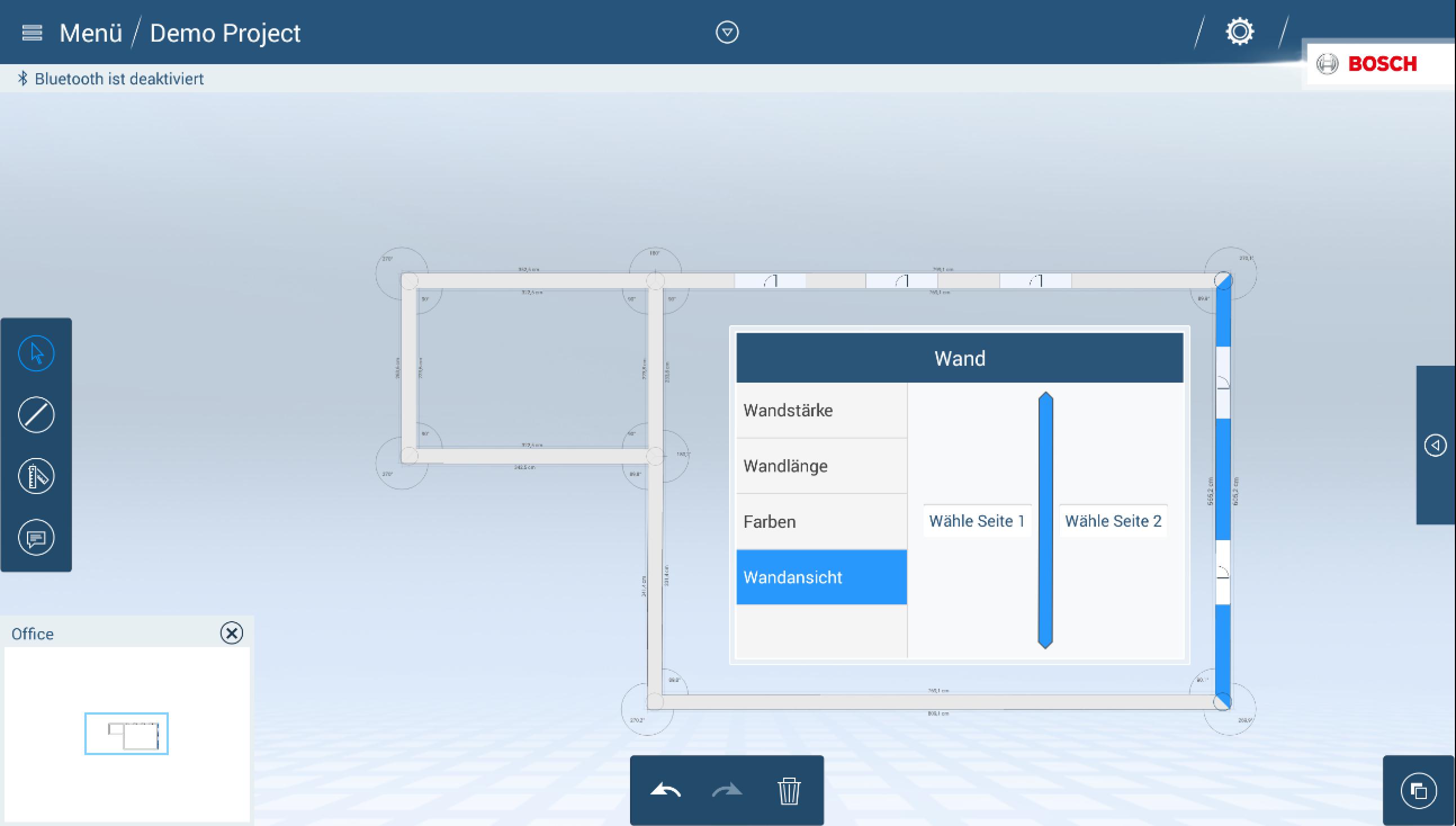The height and width of the screenshot is (826, 1456).
Task: Open the Demo Project title
Action: (225, 33)
